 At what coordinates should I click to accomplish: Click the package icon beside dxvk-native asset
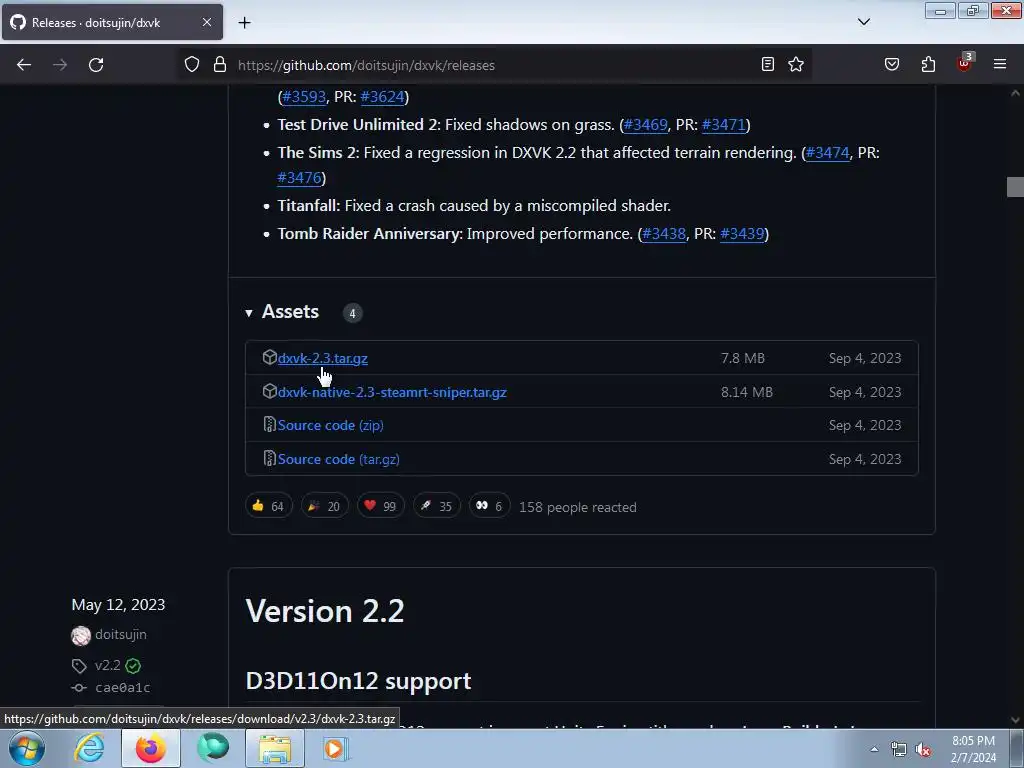270,391
